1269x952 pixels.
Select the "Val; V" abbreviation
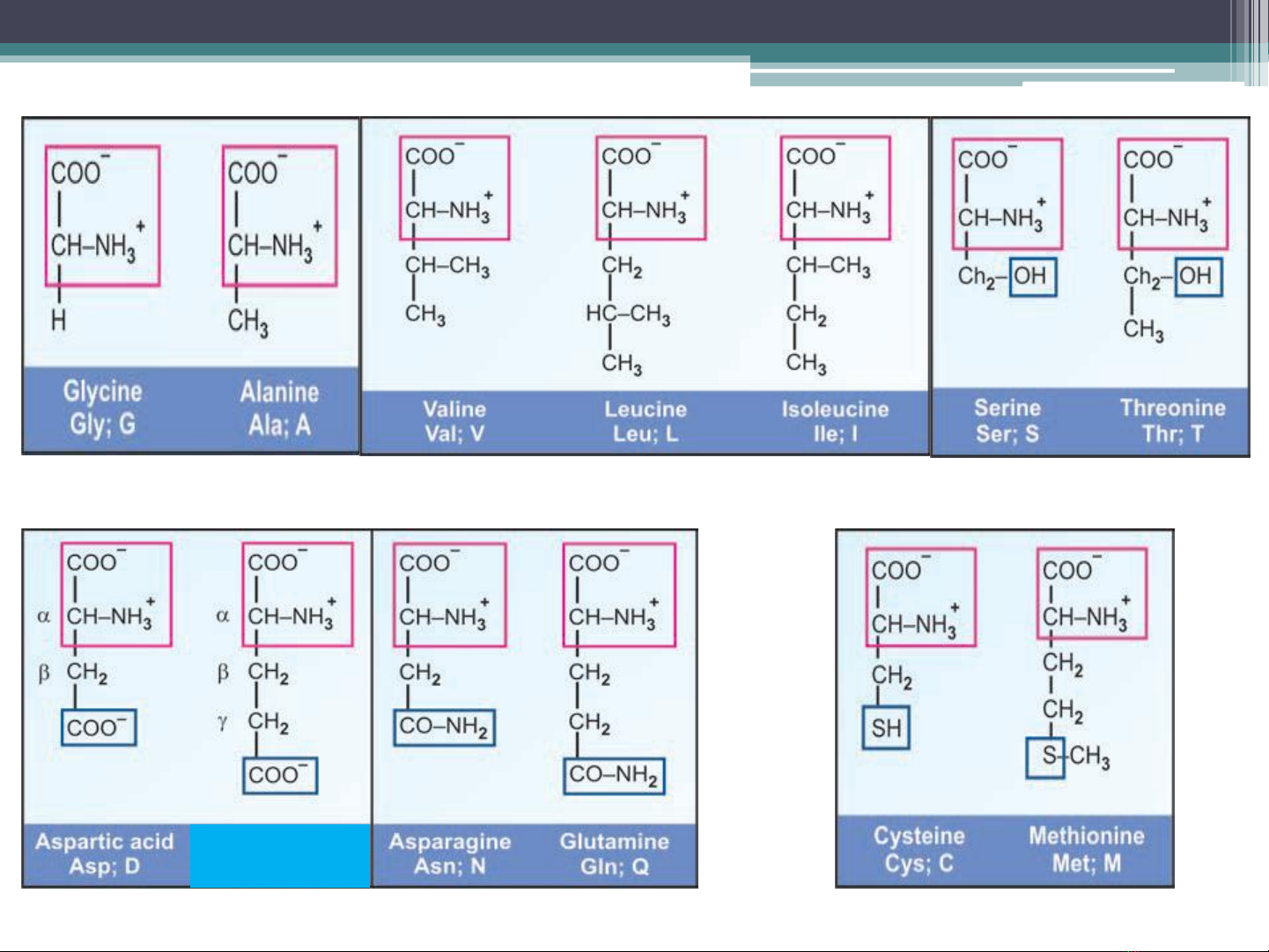[x=454, y=433]
